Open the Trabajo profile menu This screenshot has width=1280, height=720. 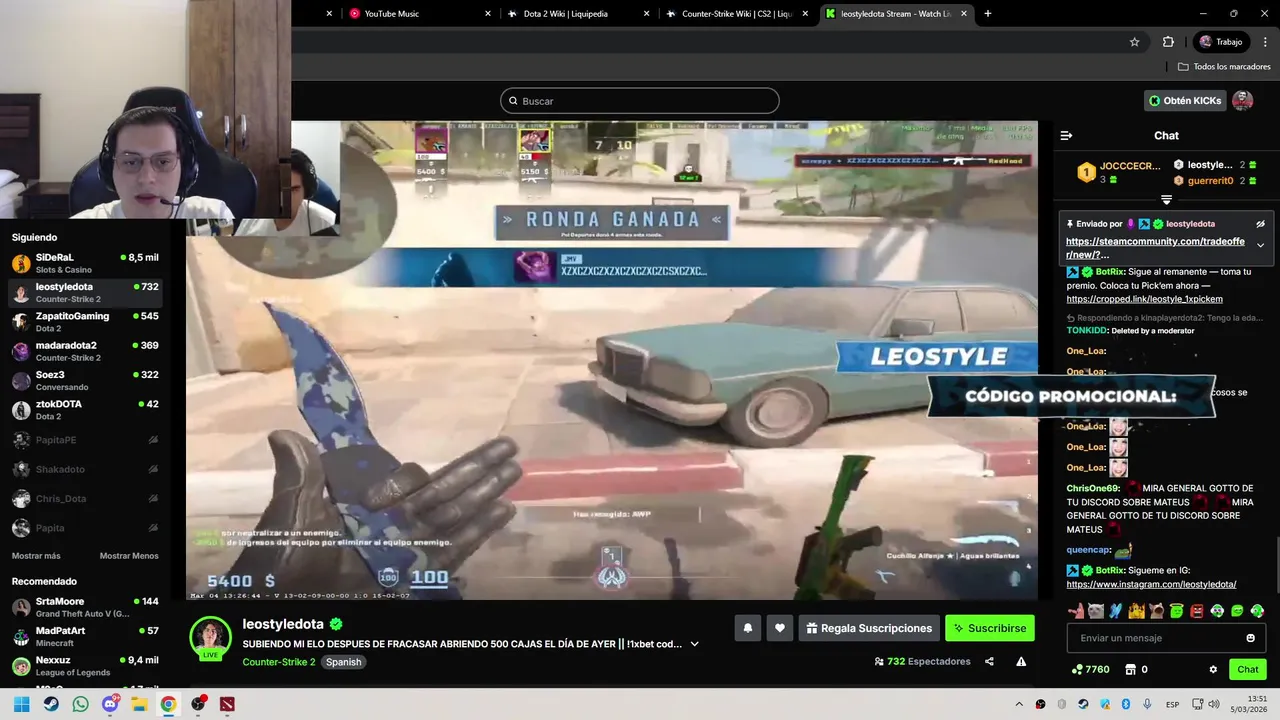(1221, 42)
